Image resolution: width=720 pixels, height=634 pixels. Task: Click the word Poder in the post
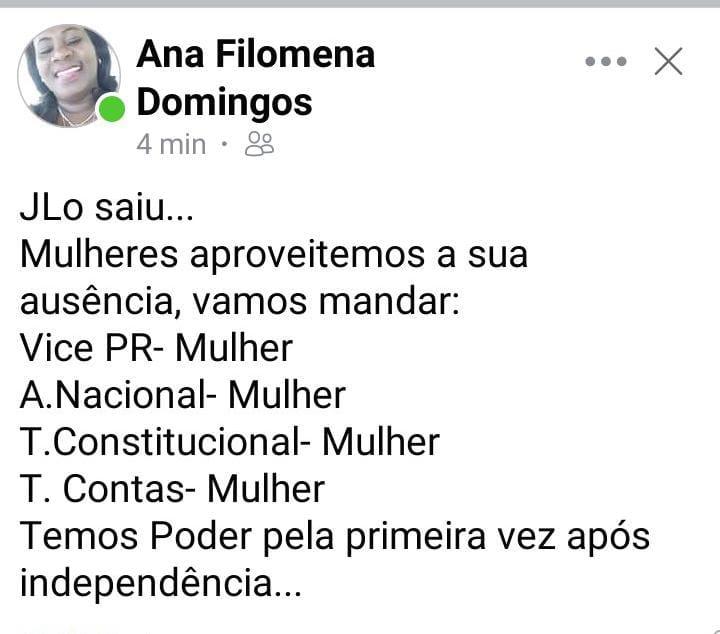pyautogui.click(x=201, y=536)
